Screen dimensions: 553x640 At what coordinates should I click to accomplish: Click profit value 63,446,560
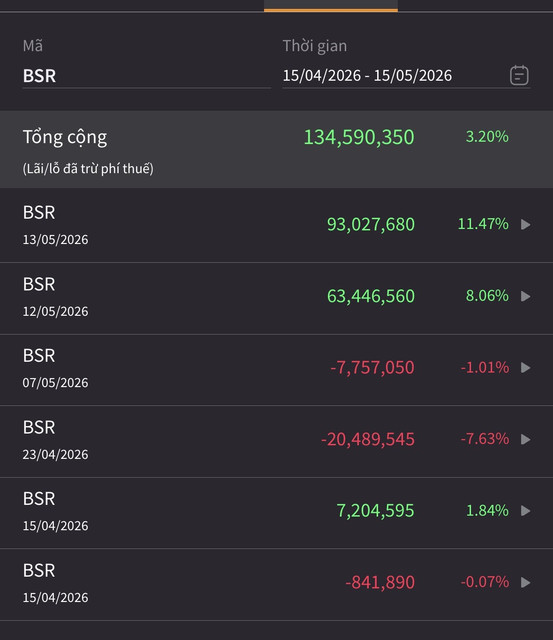tap(371, 296)
